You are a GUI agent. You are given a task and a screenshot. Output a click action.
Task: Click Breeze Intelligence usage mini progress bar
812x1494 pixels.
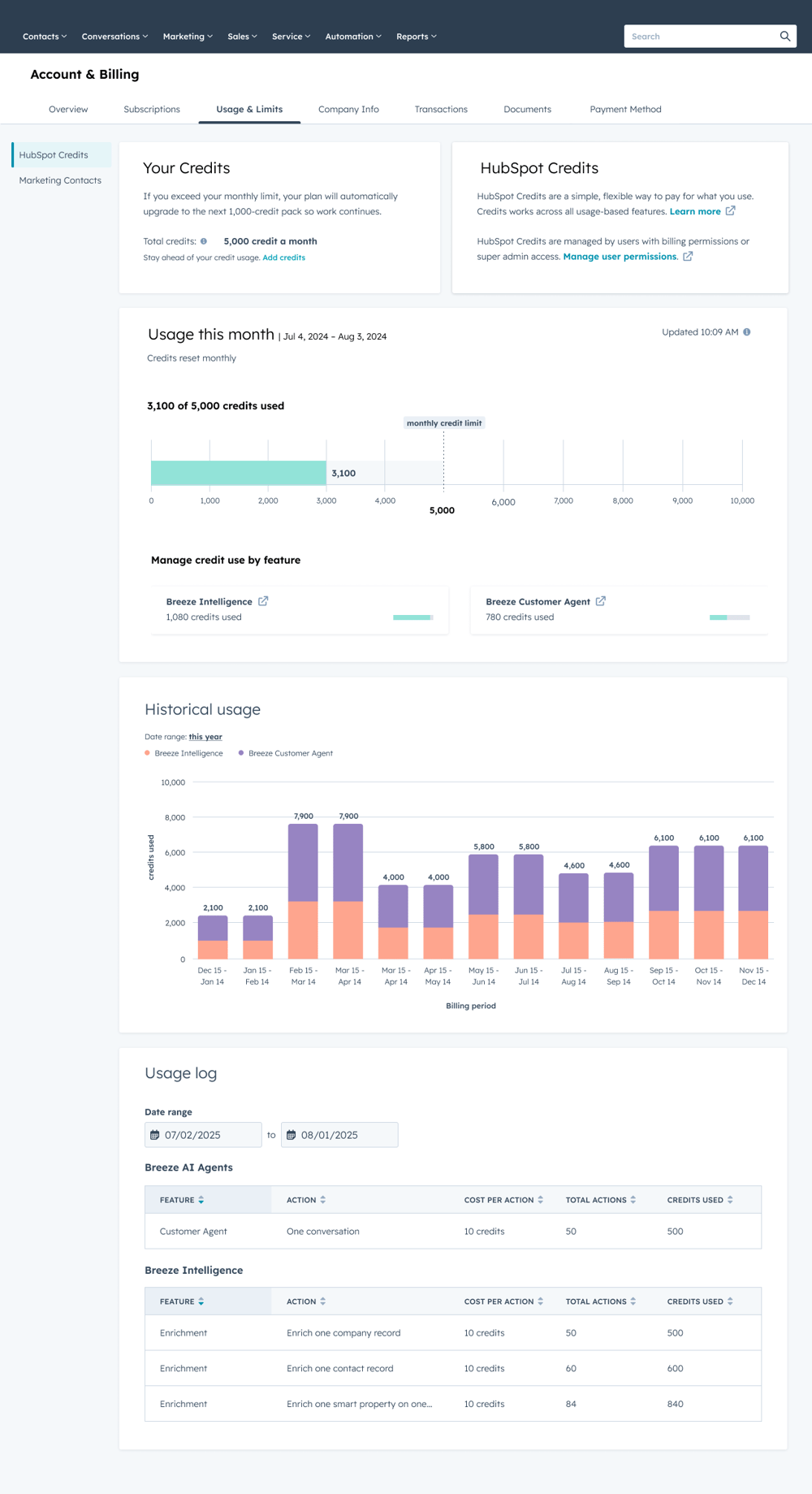click(413, 617)
